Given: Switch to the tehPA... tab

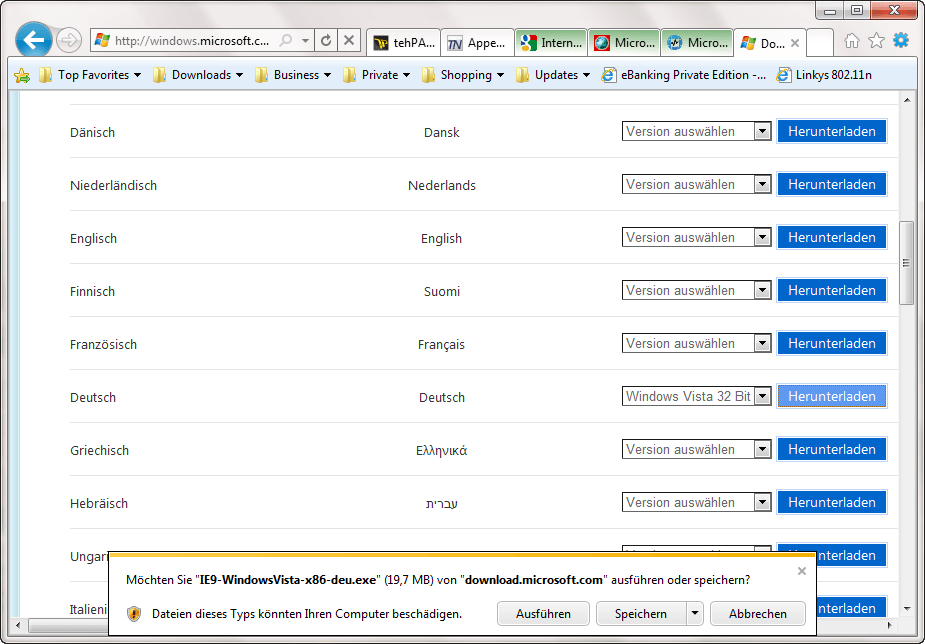Looking at the screenshot, I should [x=404, y=43].
